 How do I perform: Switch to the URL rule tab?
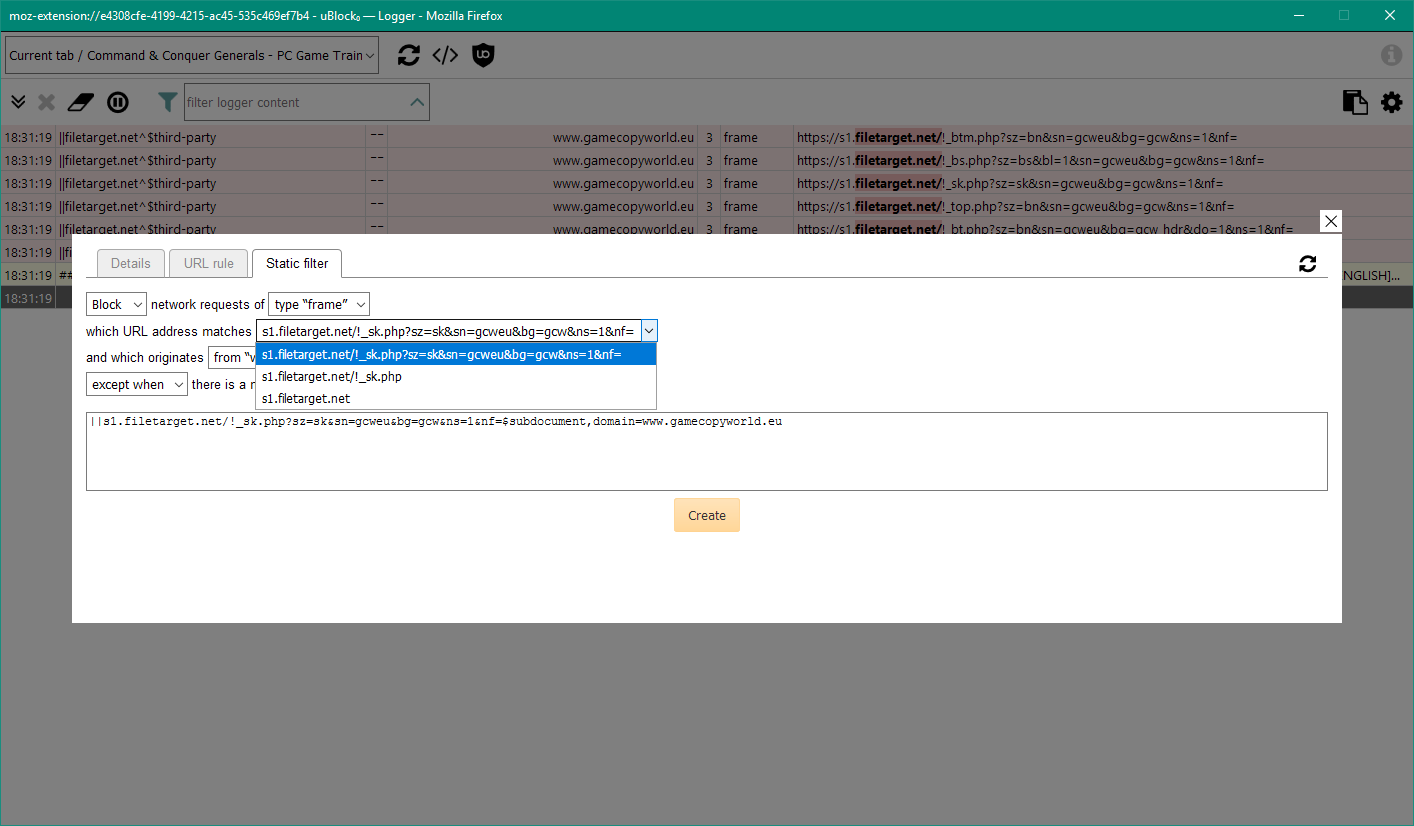tap(209, 264)
